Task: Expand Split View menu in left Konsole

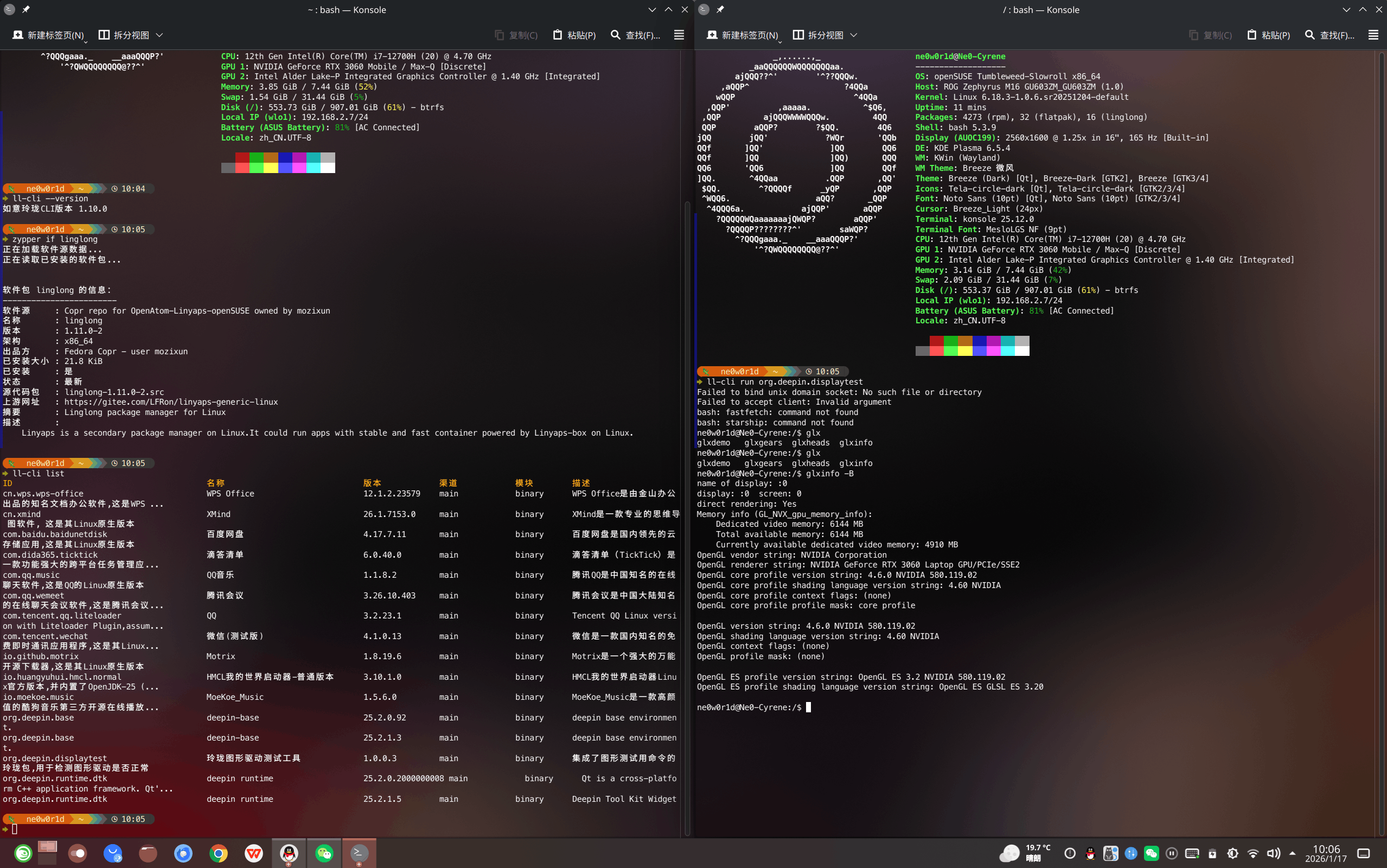Action: [x=131, y=35]
